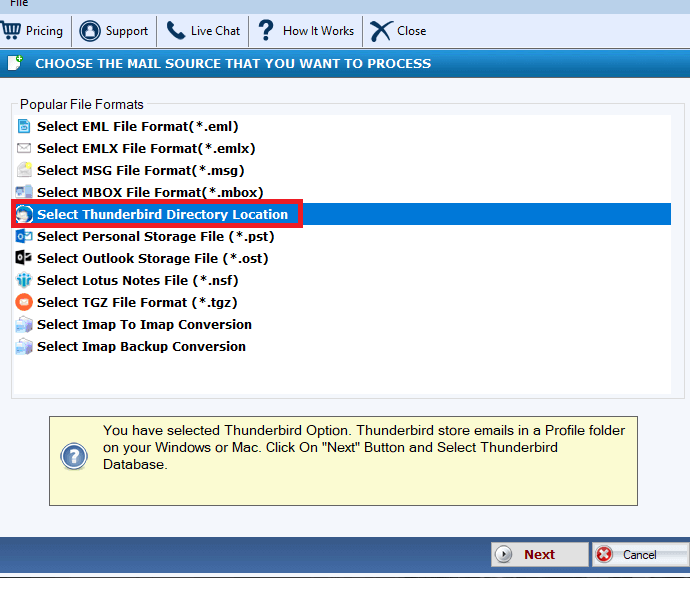The width and height of the screenshot is (690, 607).
Task: Click the new document icon in header banner
Action: click(15, 63)
